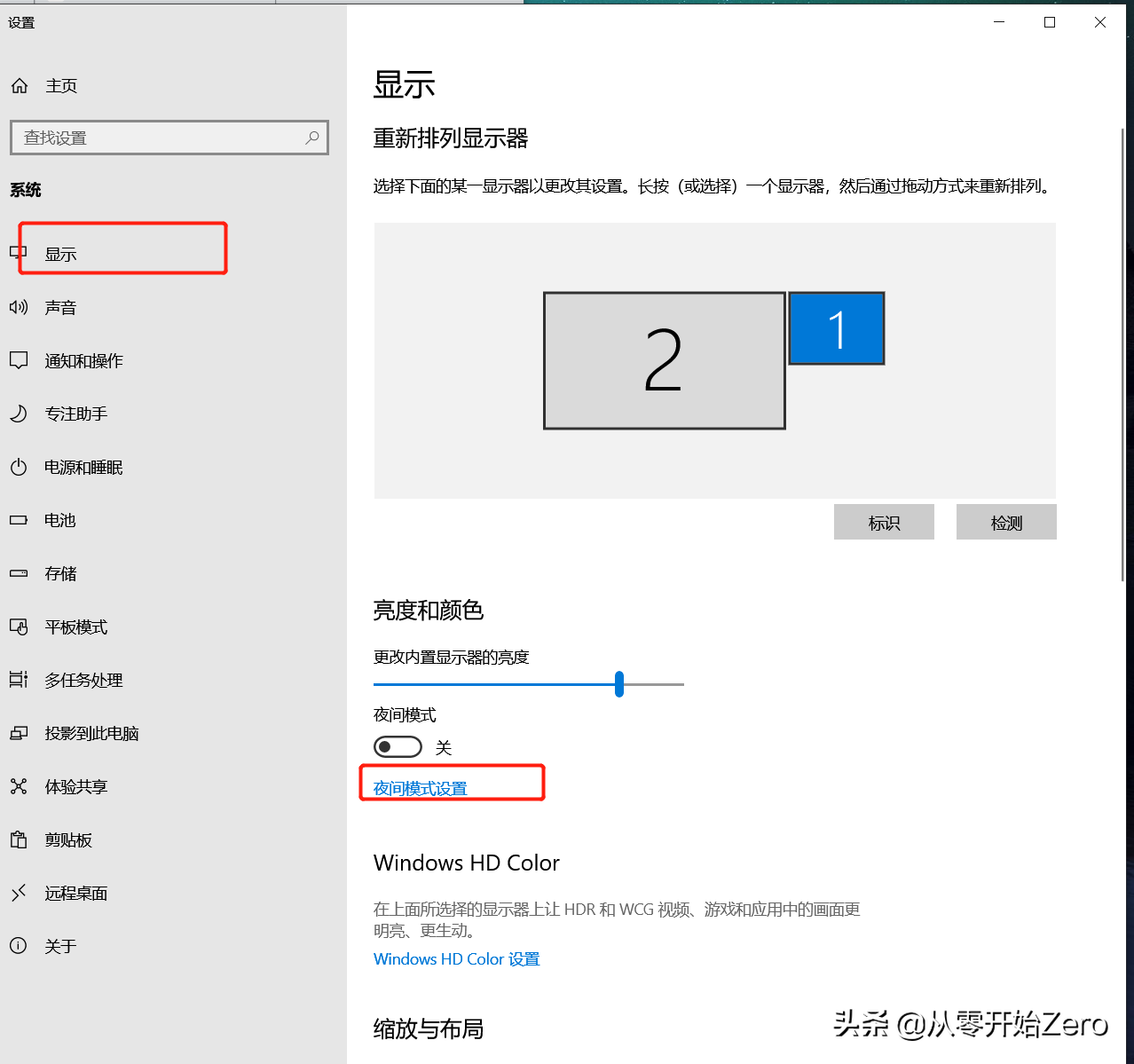Click the brightness slider handle
Screen dimensions: 1134x1064
619,684
